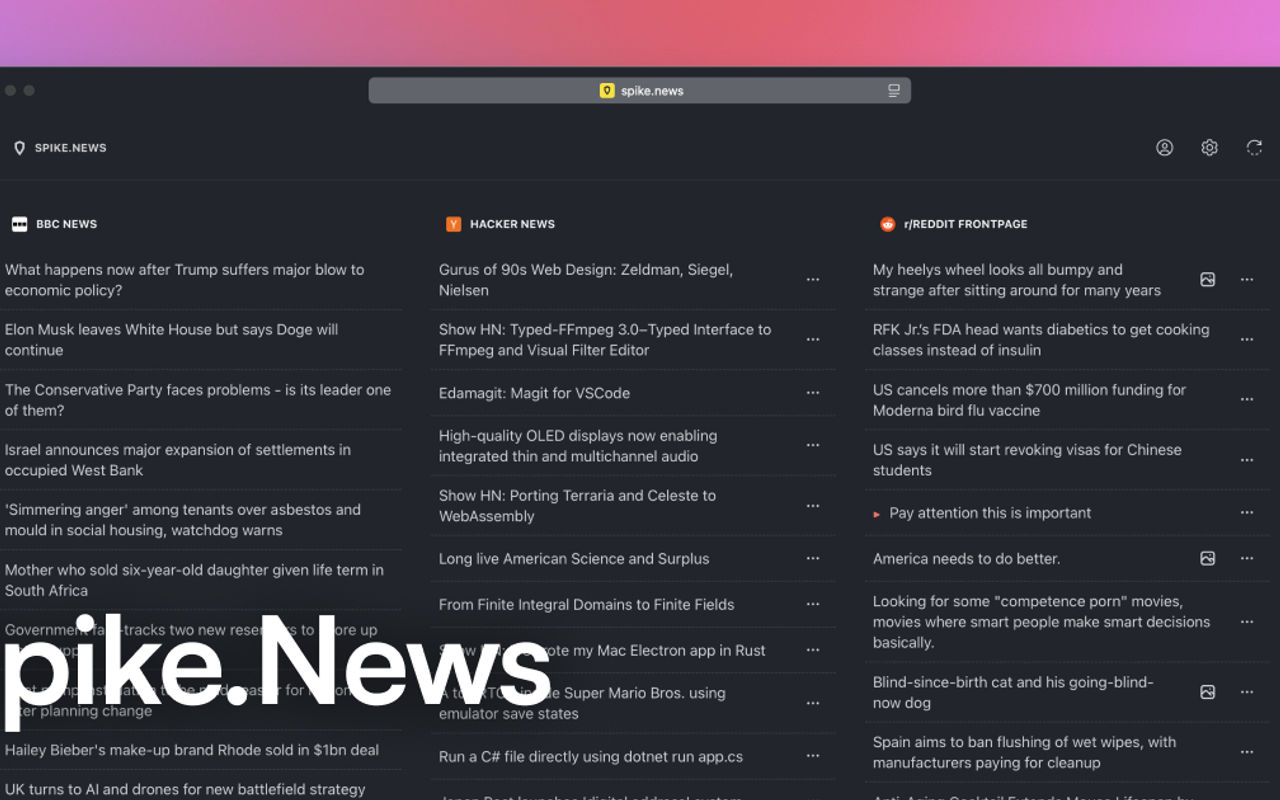Viewport: 1280px width, 800px height.
Task: Open 'US cancels more than $700 million' post
Action: click(x=1029, y=400)
